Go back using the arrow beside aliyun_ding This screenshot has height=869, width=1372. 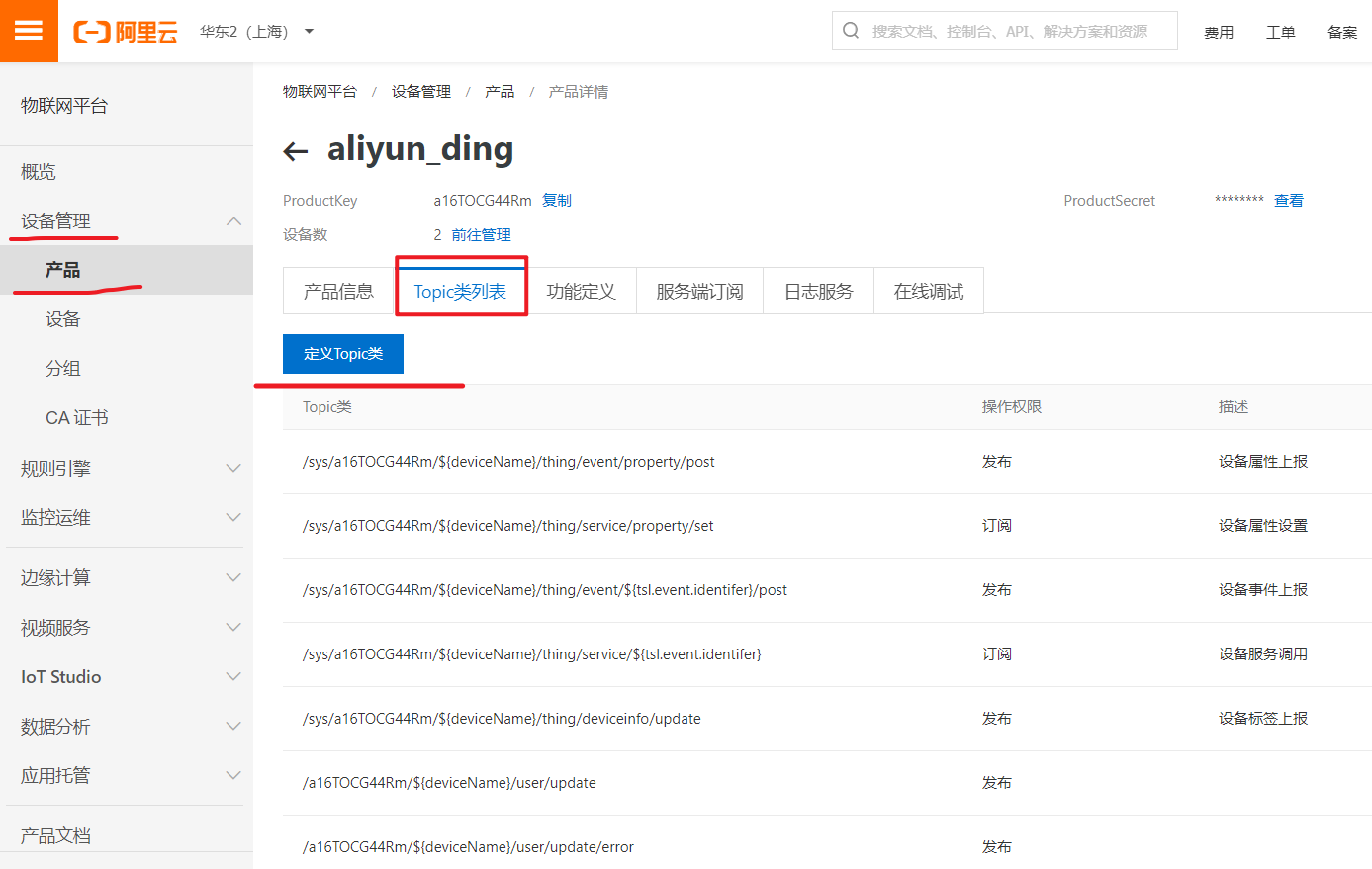point(295,151)
